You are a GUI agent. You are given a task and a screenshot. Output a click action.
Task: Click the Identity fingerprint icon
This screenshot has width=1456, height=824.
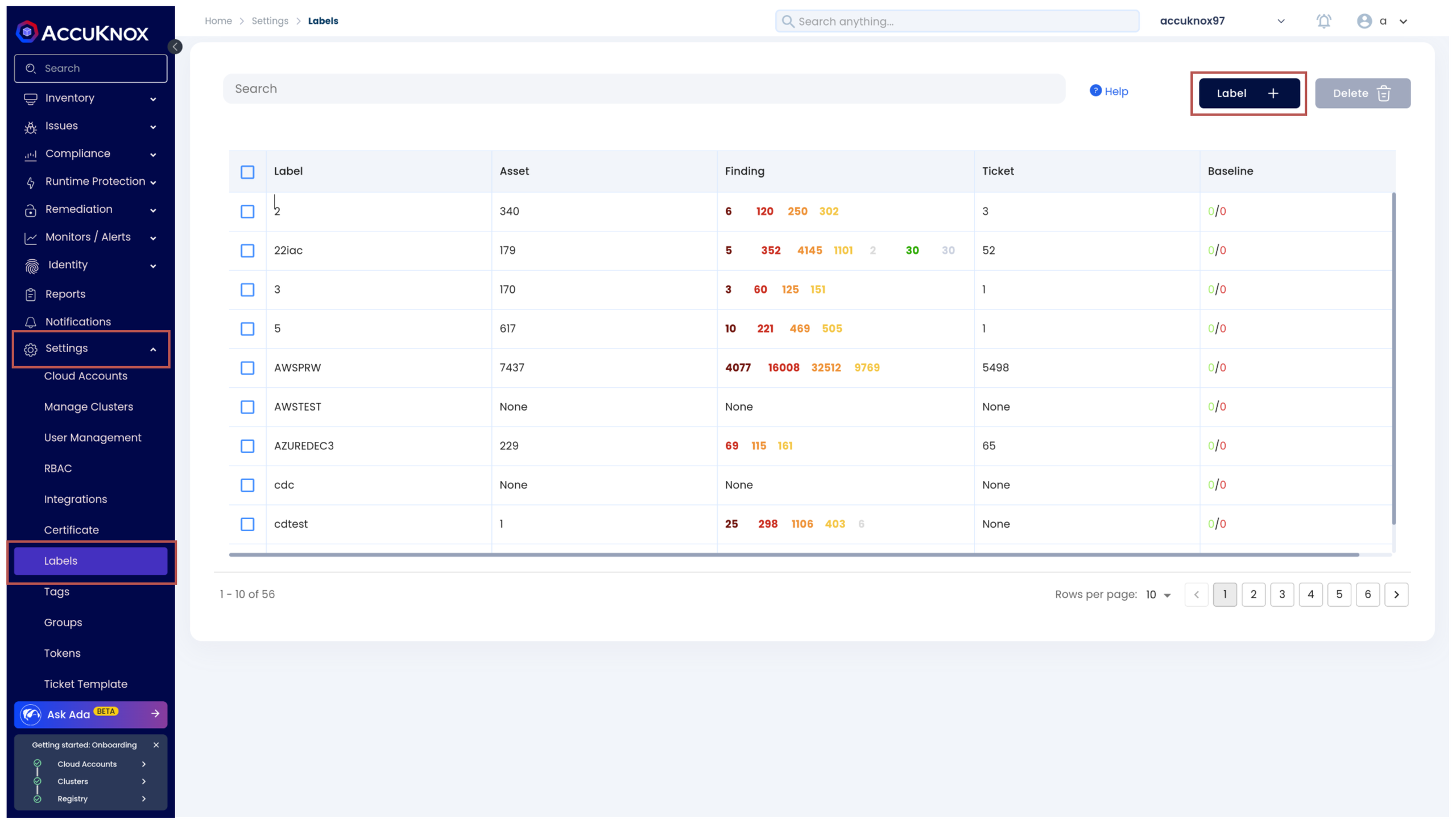[32, 266]
